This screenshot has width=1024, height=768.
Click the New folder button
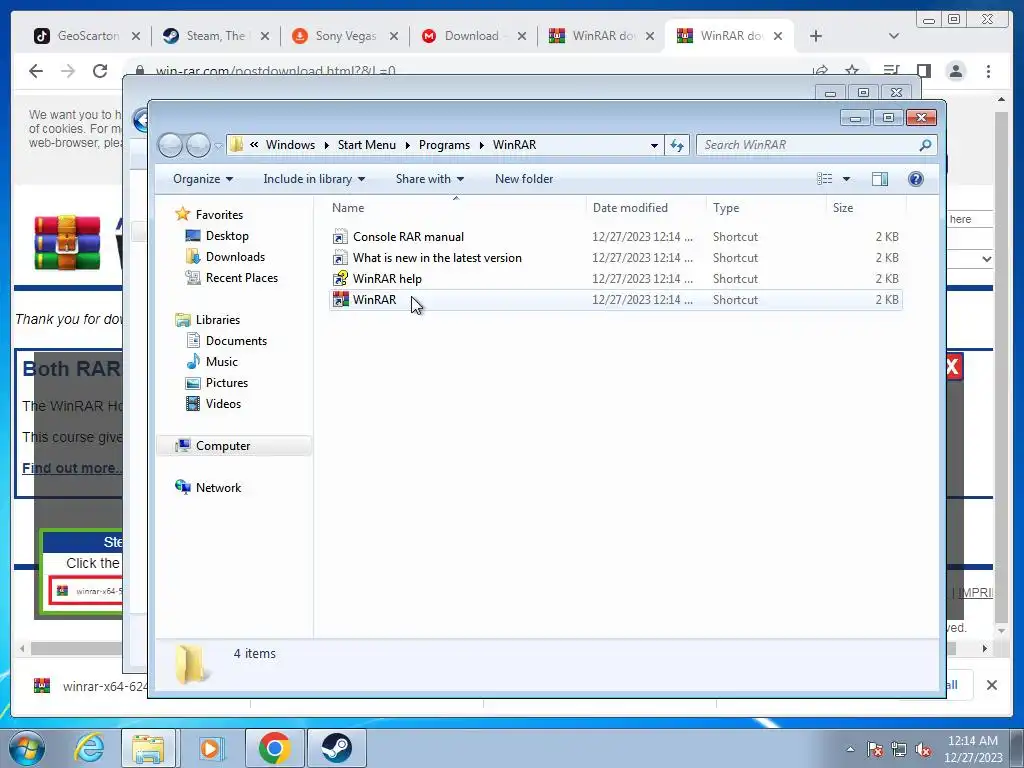coord(524,179)
